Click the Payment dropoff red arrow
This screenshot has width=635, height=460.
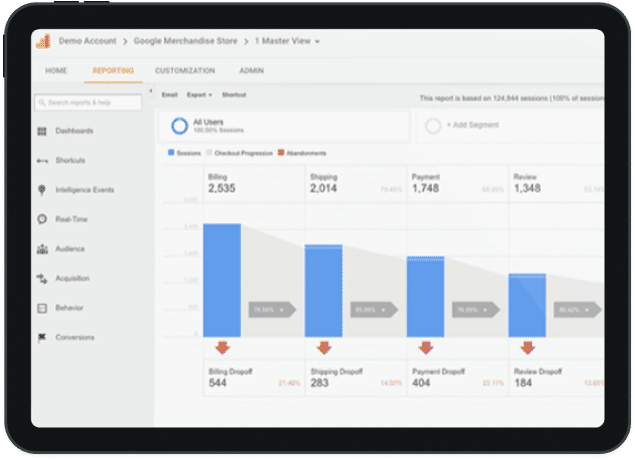click(426, 347)
